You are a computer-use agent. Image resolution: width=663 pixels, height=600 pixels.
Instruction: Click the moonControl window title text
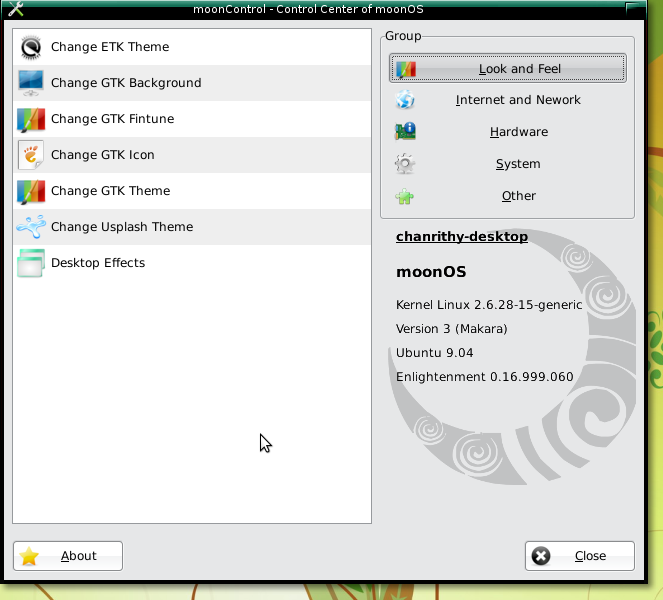308,9
